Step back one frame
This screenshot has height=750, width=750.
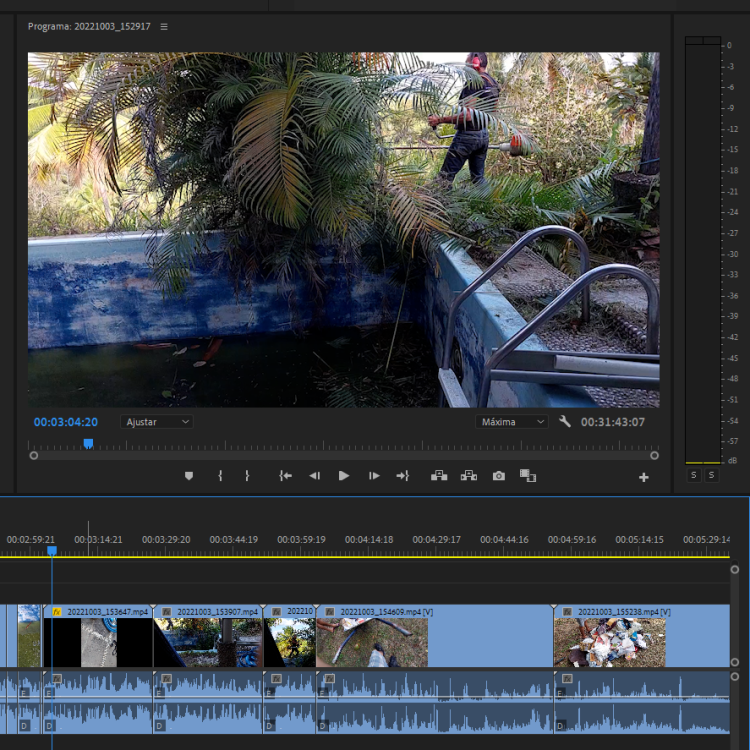pos(315,476)
